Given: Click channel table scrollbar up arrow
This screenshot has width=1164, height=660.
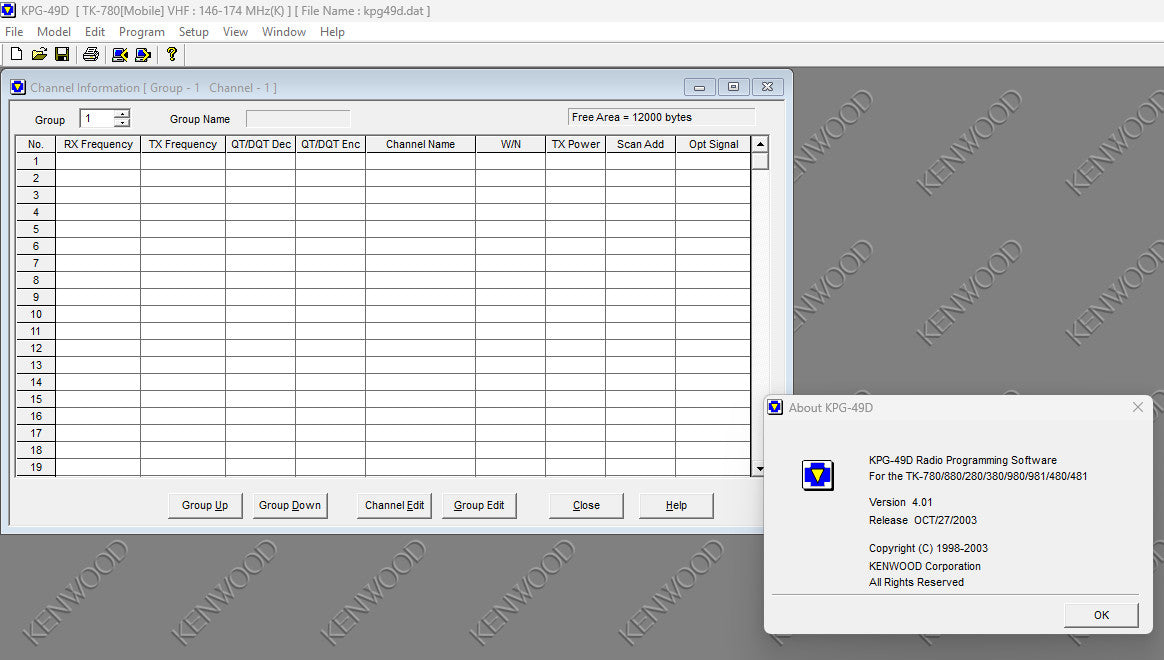Looking at the screenshot, I should click(x=759, y=144).
